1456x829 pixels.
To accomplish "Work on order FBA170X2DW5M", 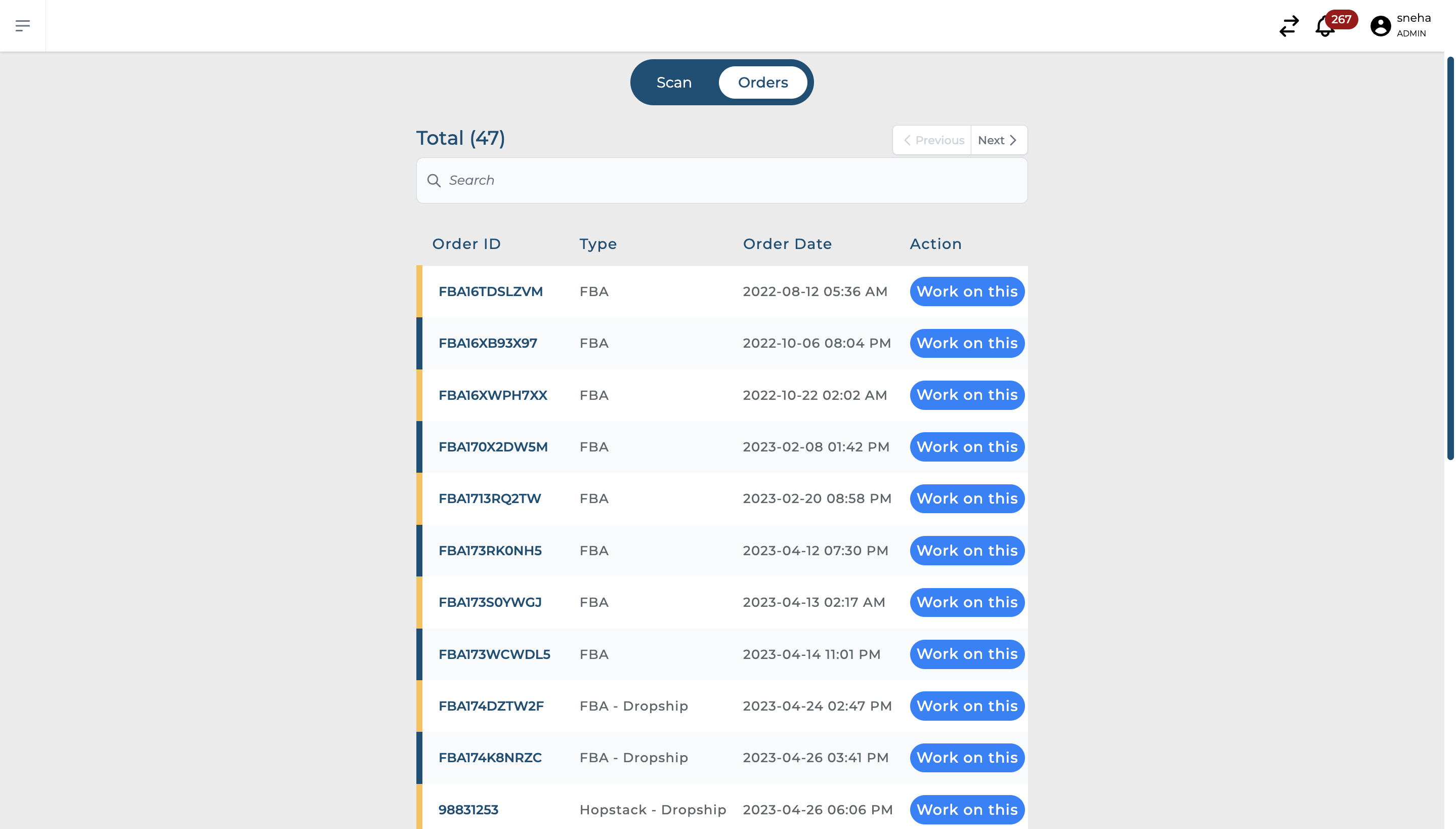I will click(967, 447).
